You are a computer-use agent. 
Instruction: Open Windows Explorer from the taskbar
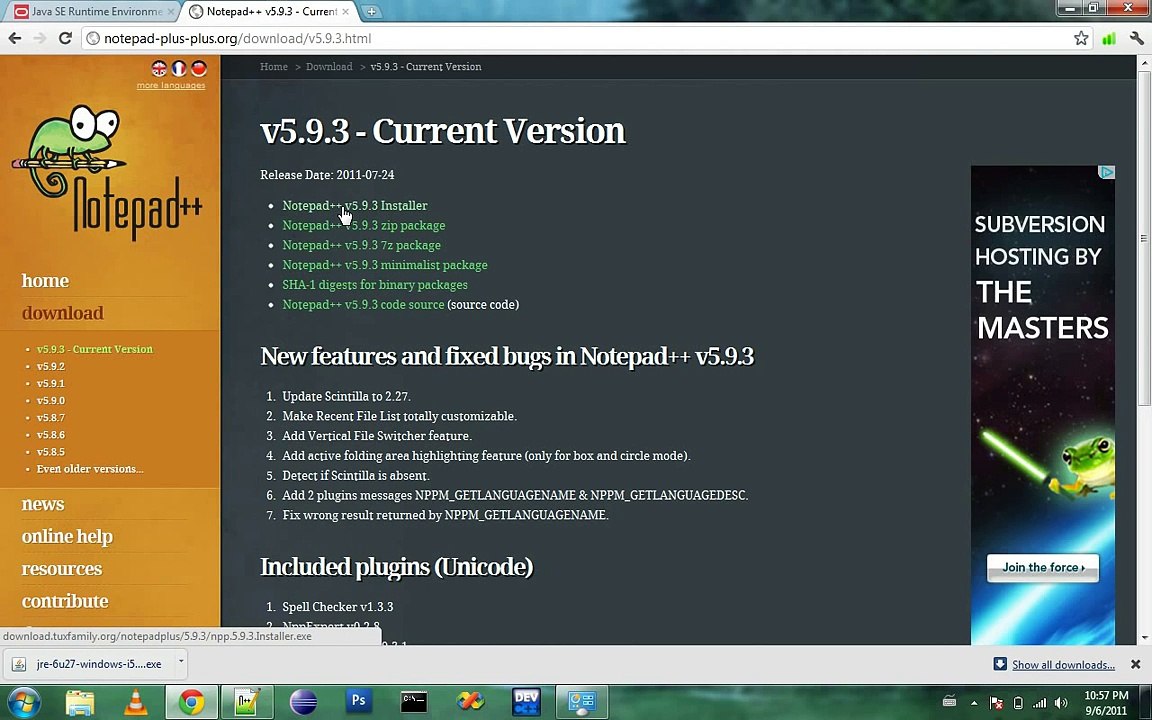click(x=79, y=702)
